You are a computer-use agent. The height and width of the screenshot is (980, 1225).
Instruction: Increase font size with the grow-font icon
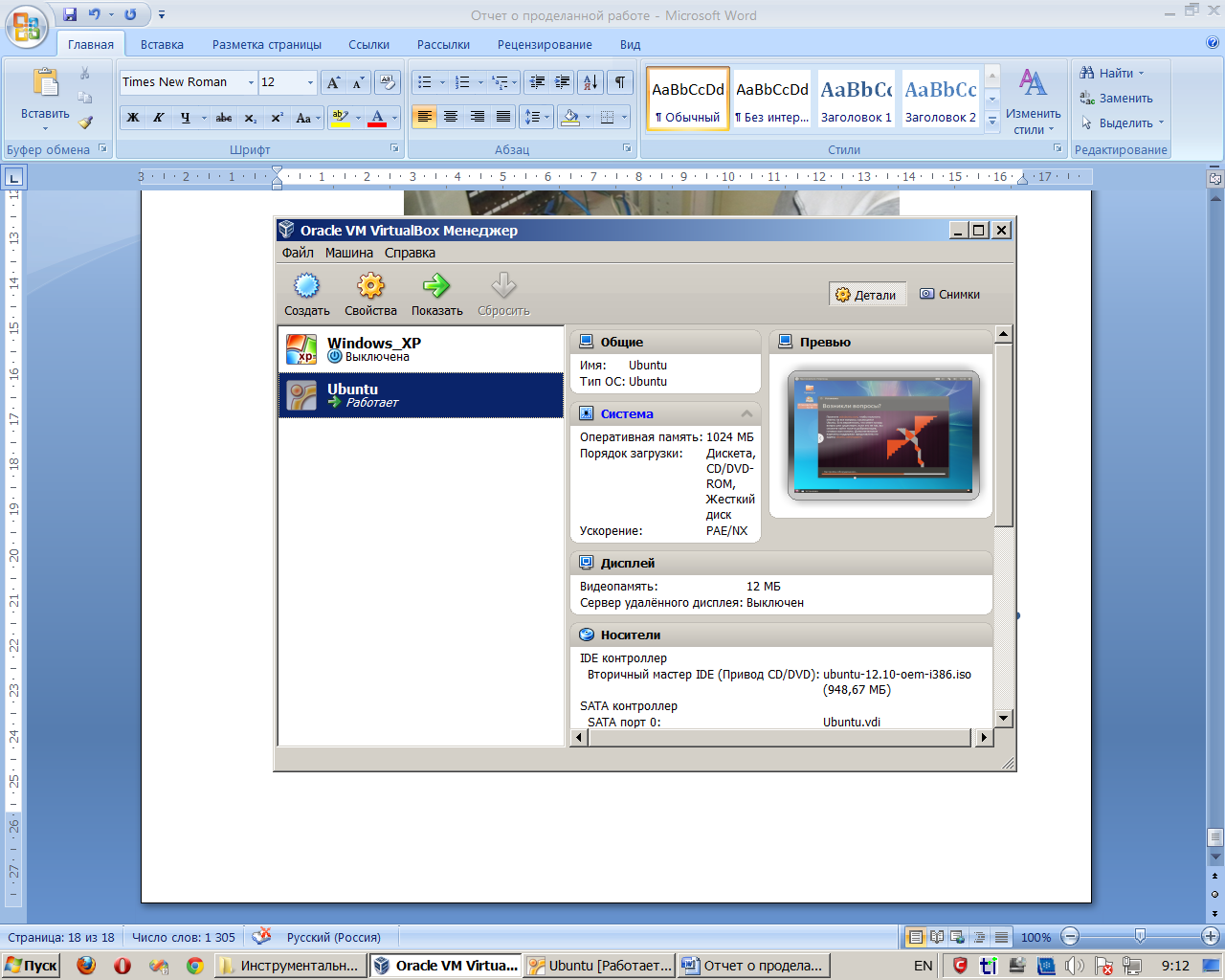coord(333,82)
